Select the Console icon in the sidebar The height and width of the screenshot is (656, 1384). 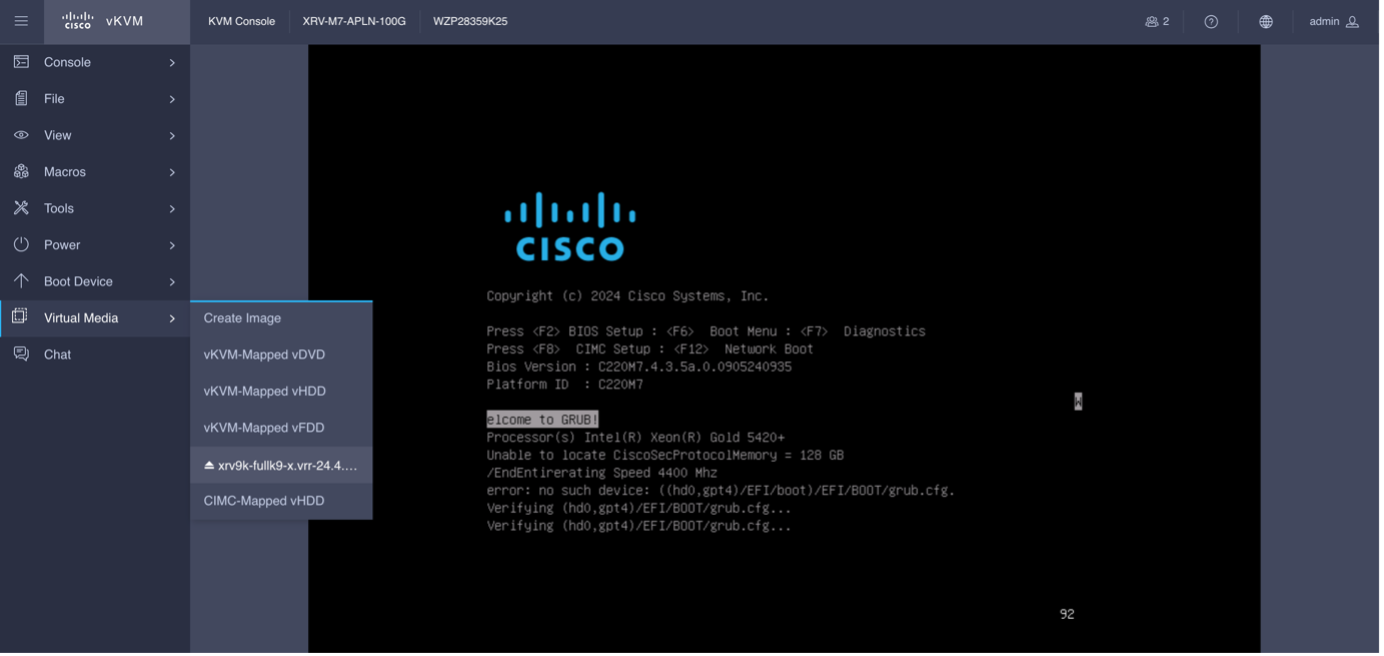(x=22, y=61)
